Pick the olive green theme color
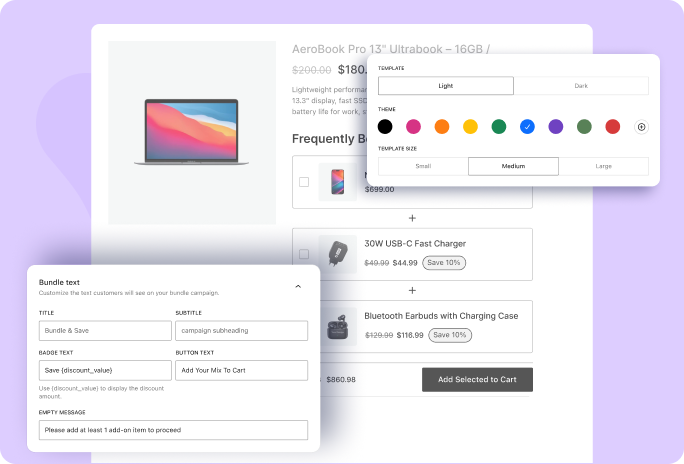 click(584, 127)
